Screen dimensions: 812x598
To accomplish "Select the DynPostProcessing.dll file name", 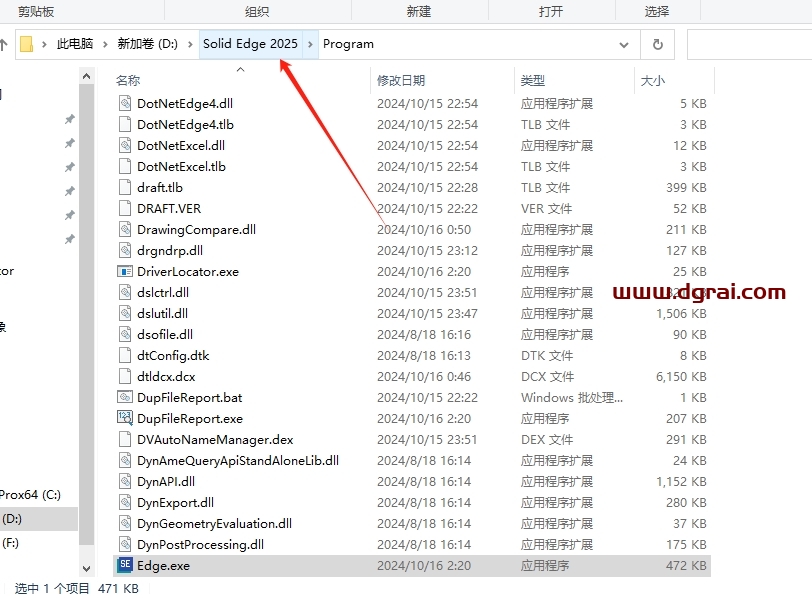I will pos(200,545).
